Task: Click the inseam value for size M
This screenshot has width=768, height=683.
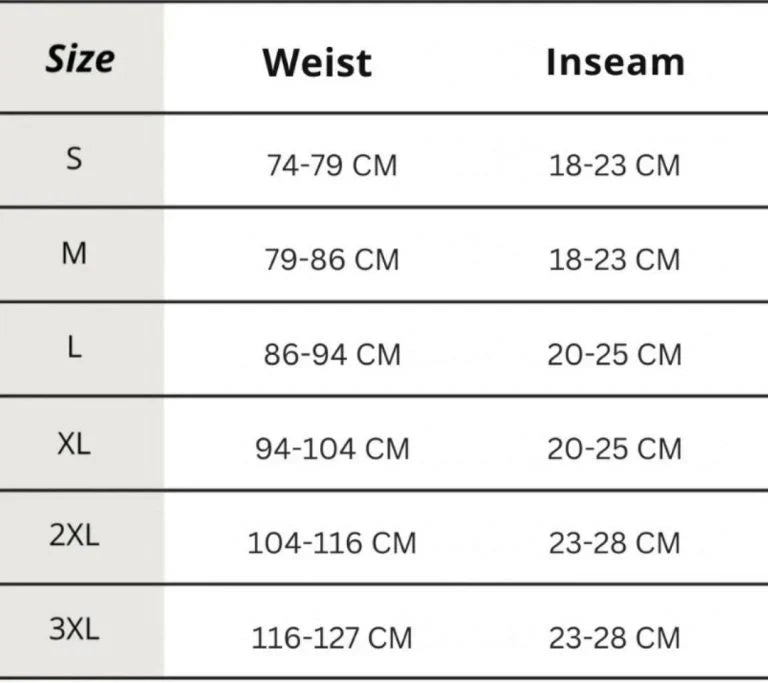Action: (614, 260)
